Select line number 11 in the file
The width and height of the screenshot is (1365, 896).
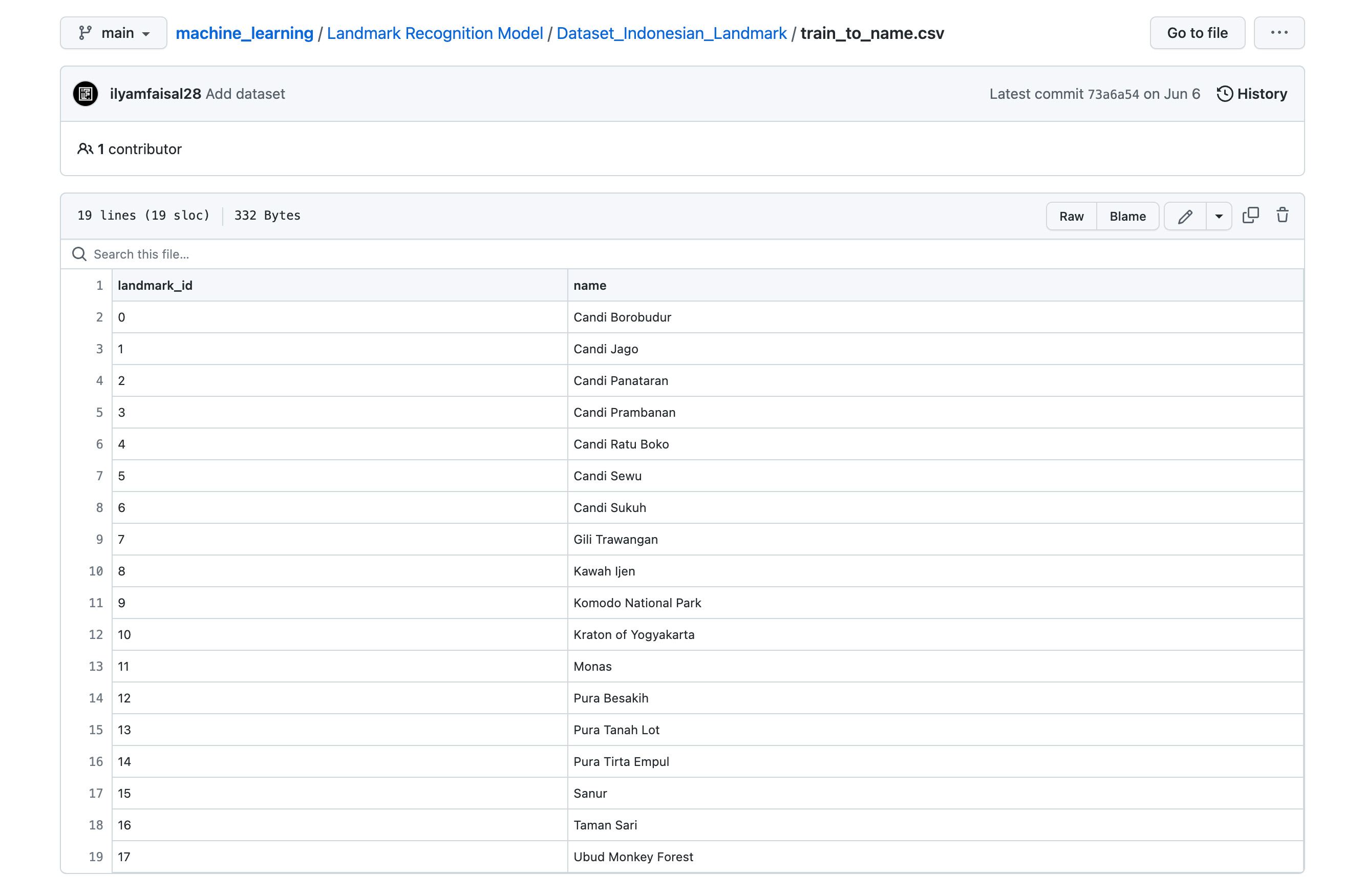(x=96, y=603)
